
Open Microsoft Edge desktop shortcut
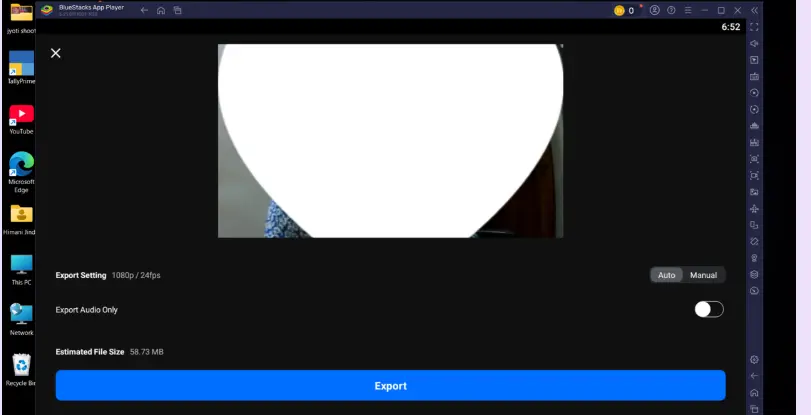[21, 165]
